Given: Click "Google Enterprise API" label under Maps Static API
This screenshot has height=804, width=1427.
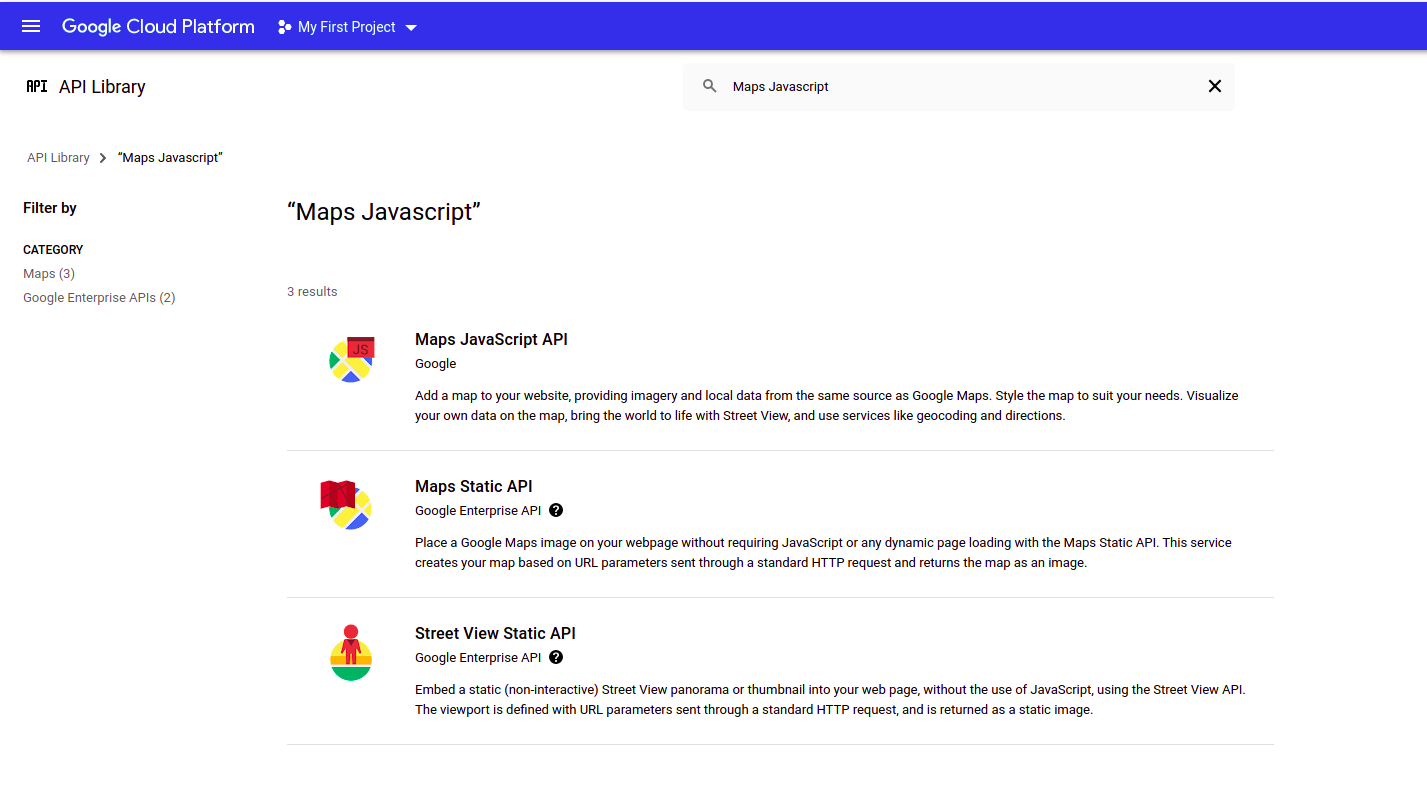Looking at the screenshot, I should tap(478, 511).
